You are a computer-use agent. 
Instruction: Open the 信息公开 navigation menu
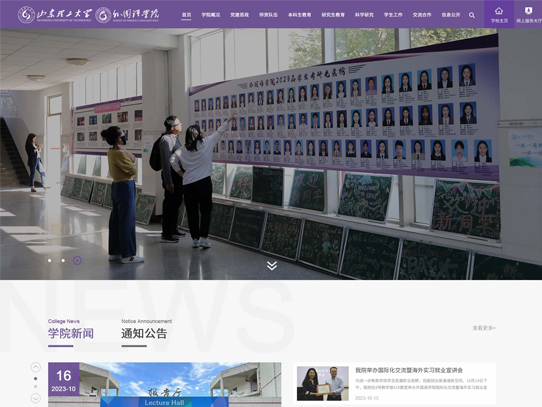pos(451,15)
